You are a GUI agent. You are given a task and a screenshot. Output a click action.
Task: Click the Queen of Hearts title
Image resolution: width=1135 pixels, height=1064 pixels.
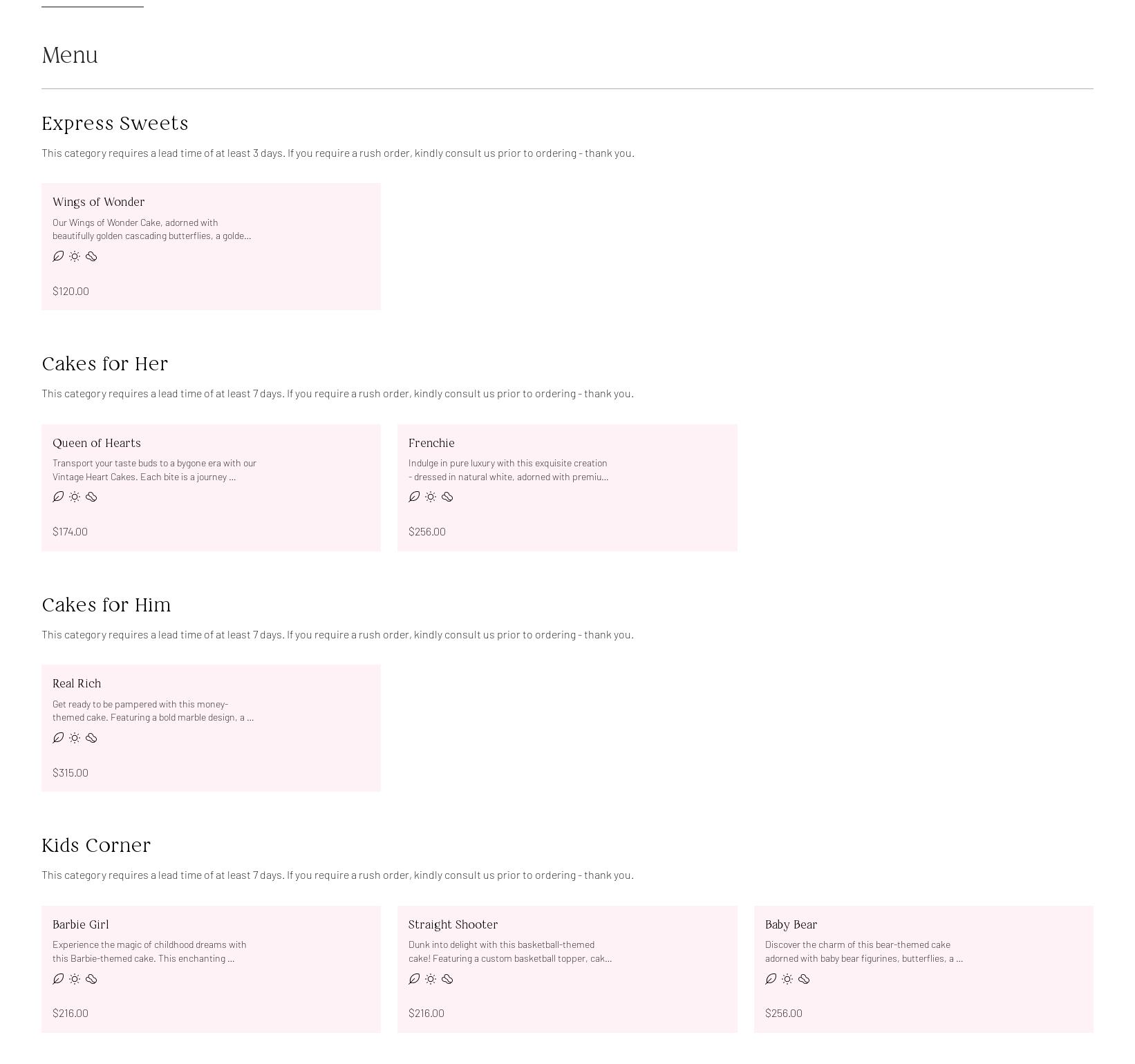tap(97, 443)
